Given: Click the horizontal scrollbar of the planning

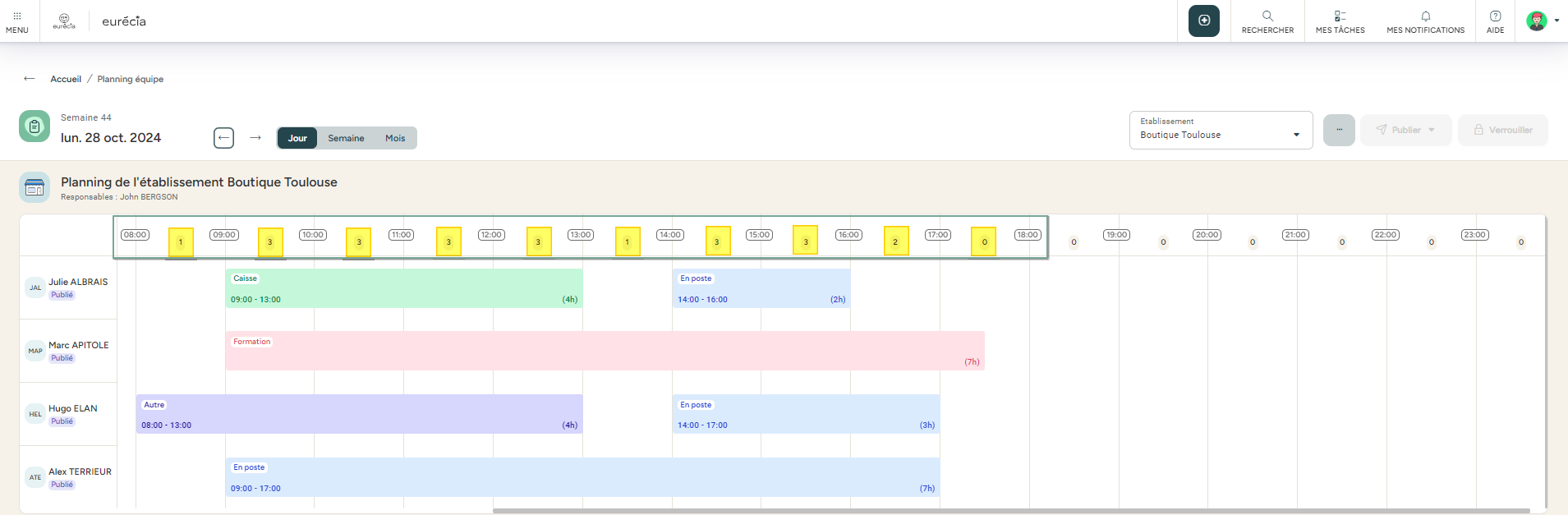Looking at the screenshot, I should coord(1011,511).
